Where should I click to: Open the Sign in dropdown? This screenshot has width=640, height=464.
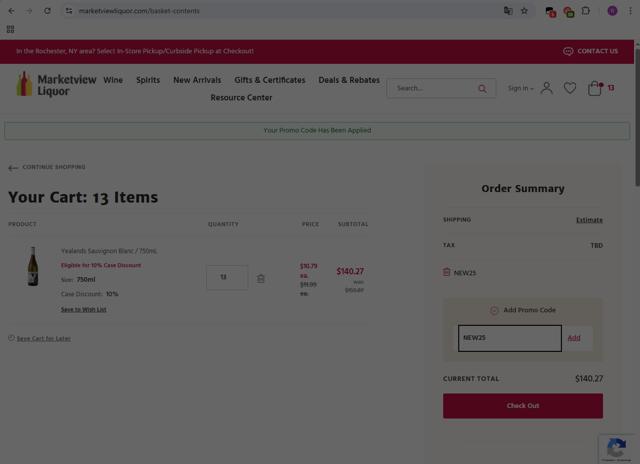[x=520, y=88]
